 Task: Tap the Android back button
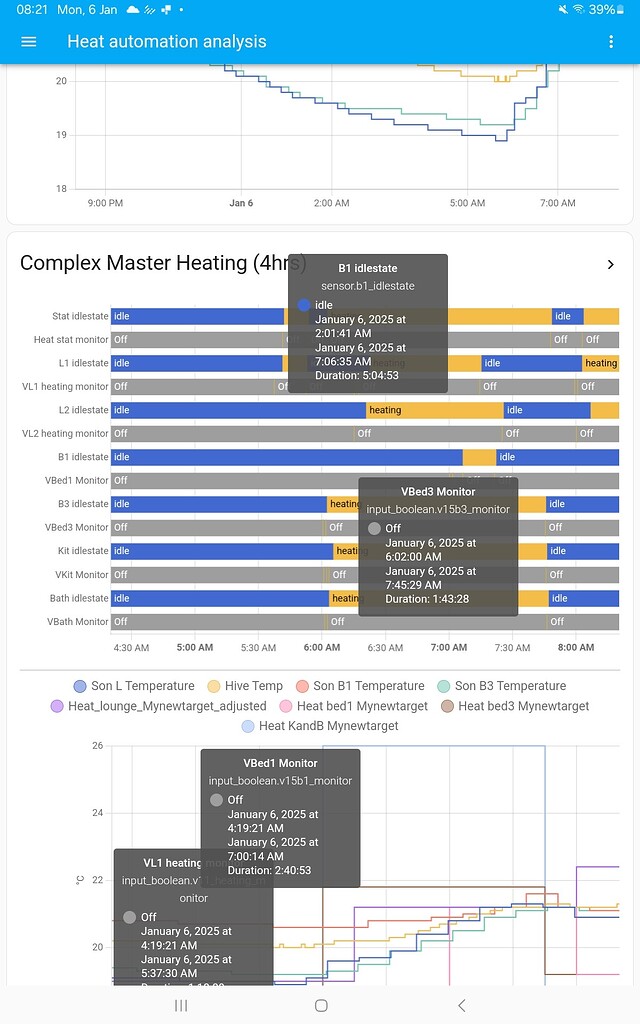pos(461,1006)
